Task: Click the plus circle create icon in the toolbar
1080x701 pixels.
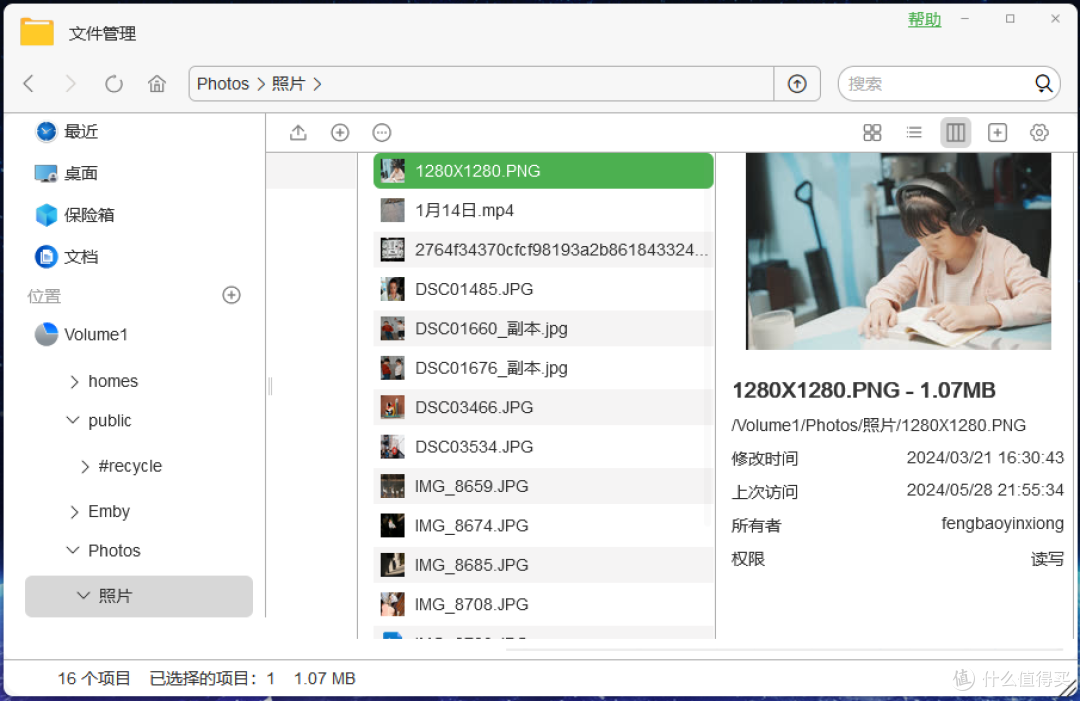Action: (x=340, y=132)
